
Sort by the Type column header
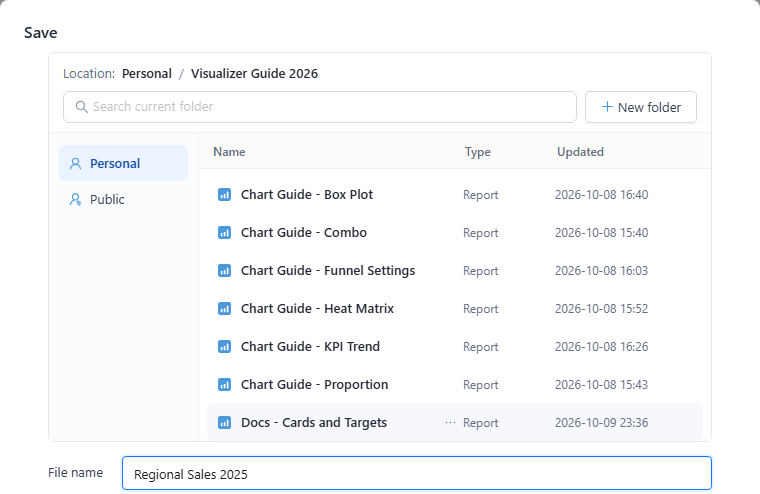pyautogui.click(x=478, y=152)
